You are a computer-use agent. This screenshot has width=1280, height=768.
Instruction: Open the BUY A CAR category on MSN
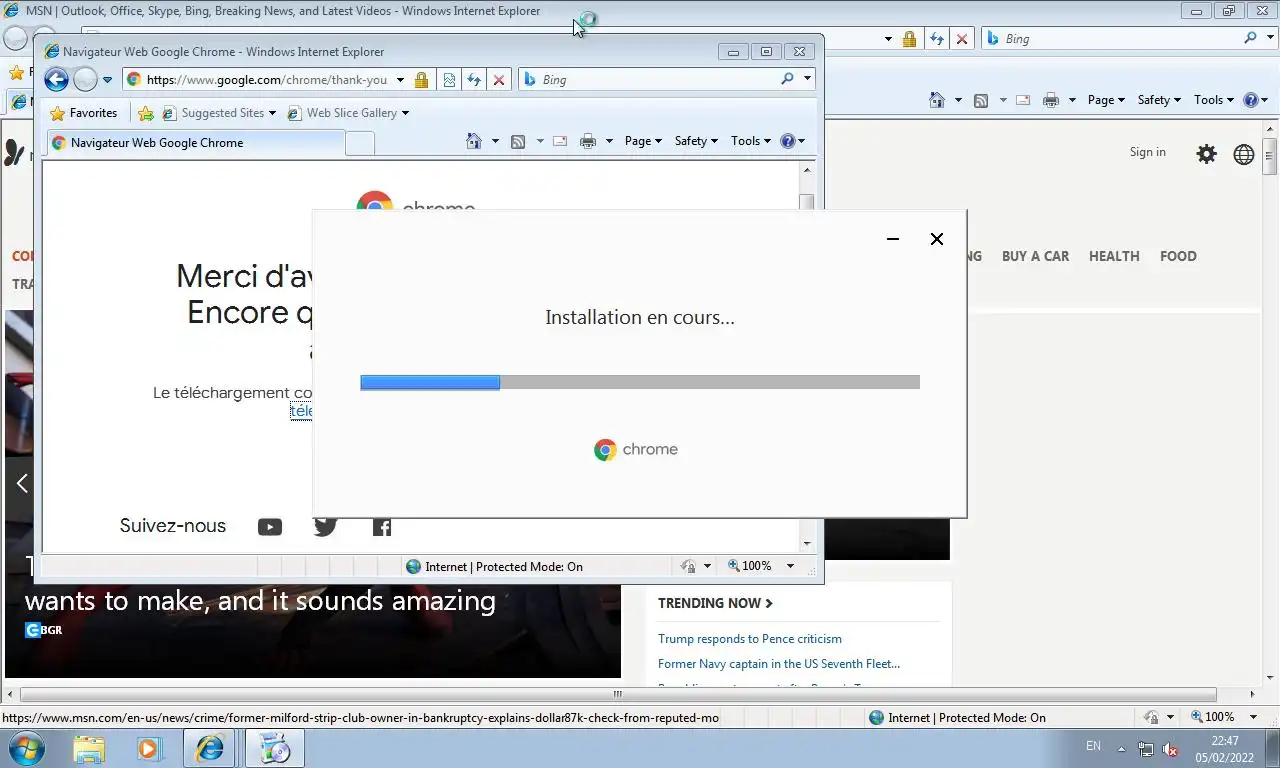click(1035, 256)
